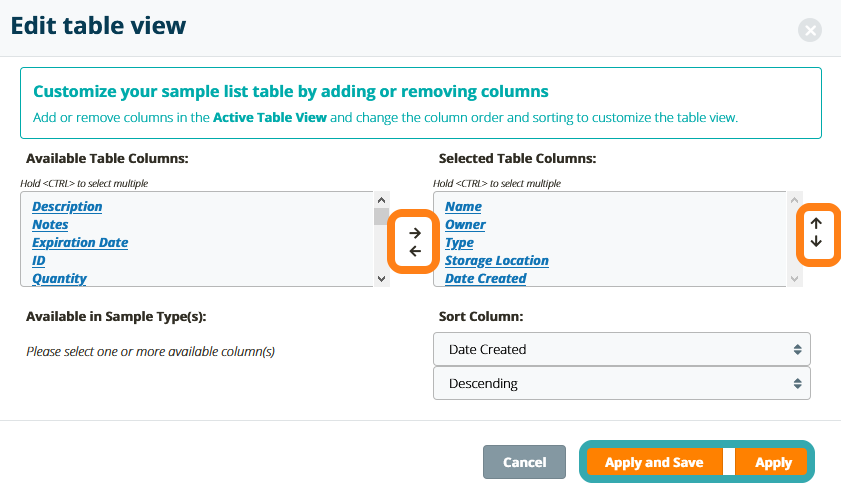Viewport: 841px width, 497px height.
Task: Move selected column down with down arrow
Action: point(816,242)
